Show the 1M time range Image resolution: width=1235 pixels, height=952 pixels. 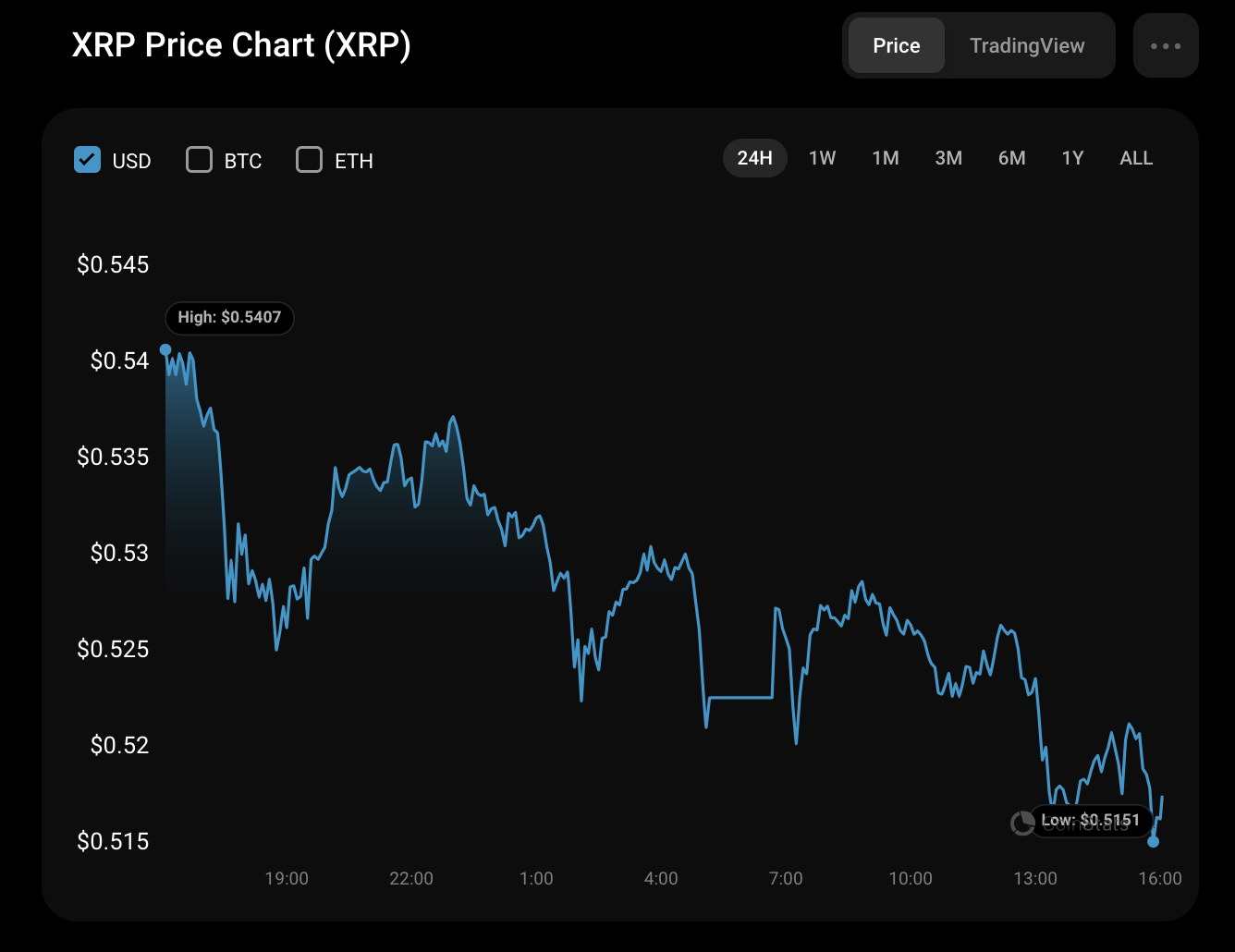tap(886, 158)
